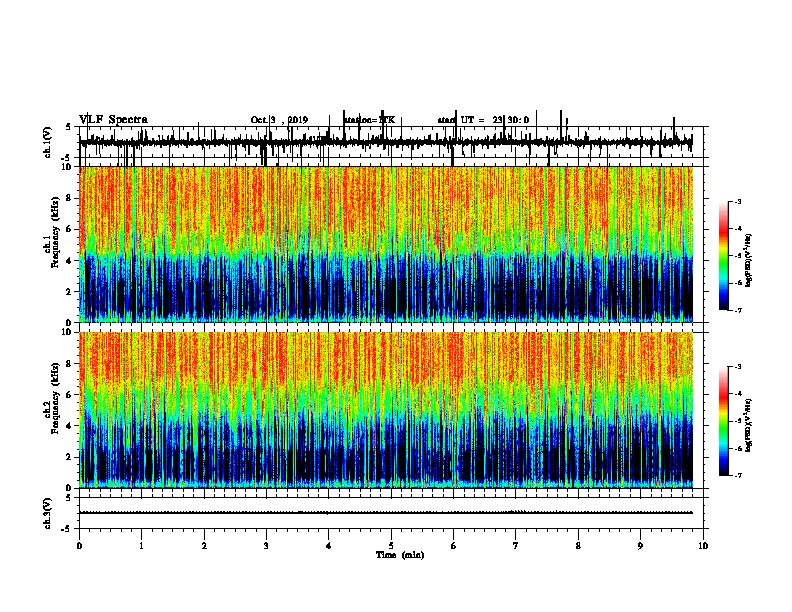This screenshot has width=792, height=612.
Task: Click the ch.2 "Frequency (kHz)" axis label
Action: pos(55,398)
